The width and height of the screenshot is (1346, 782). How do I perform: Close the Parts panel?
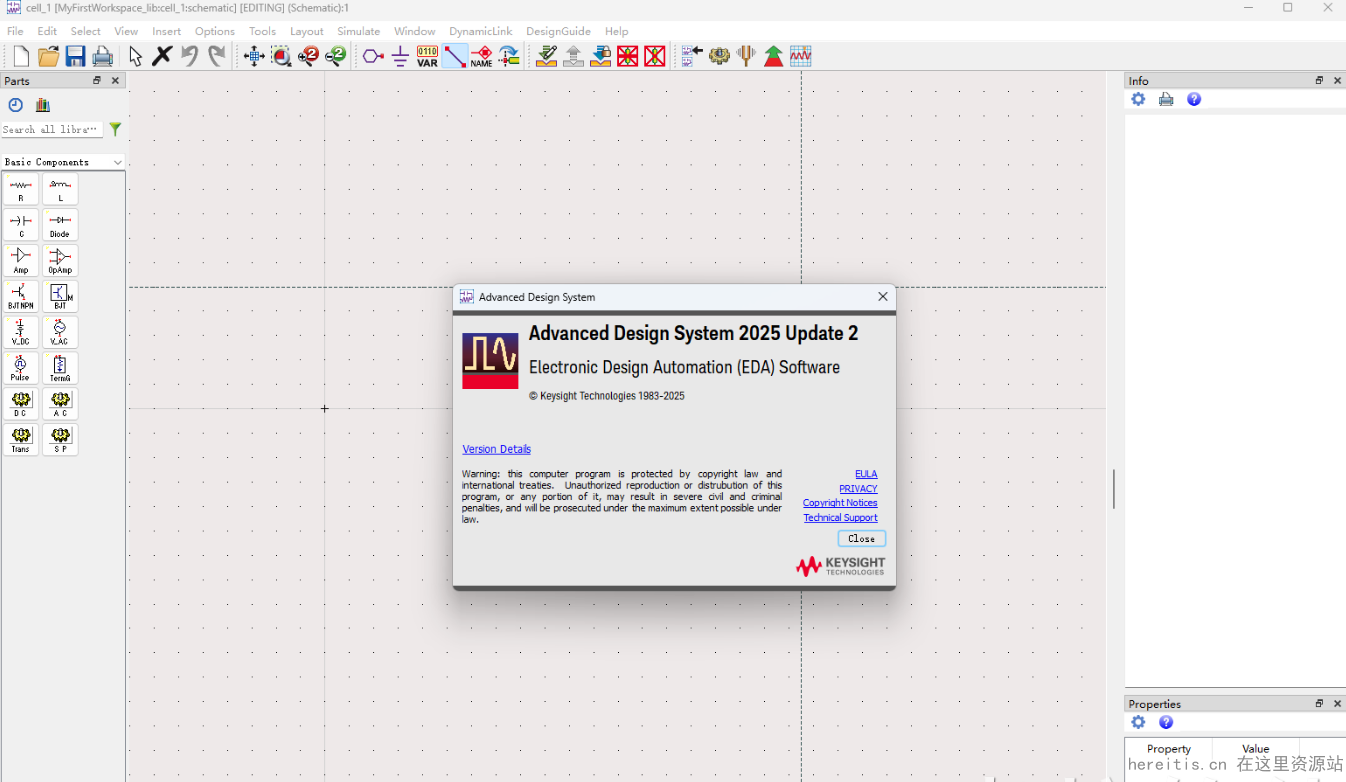115,81
